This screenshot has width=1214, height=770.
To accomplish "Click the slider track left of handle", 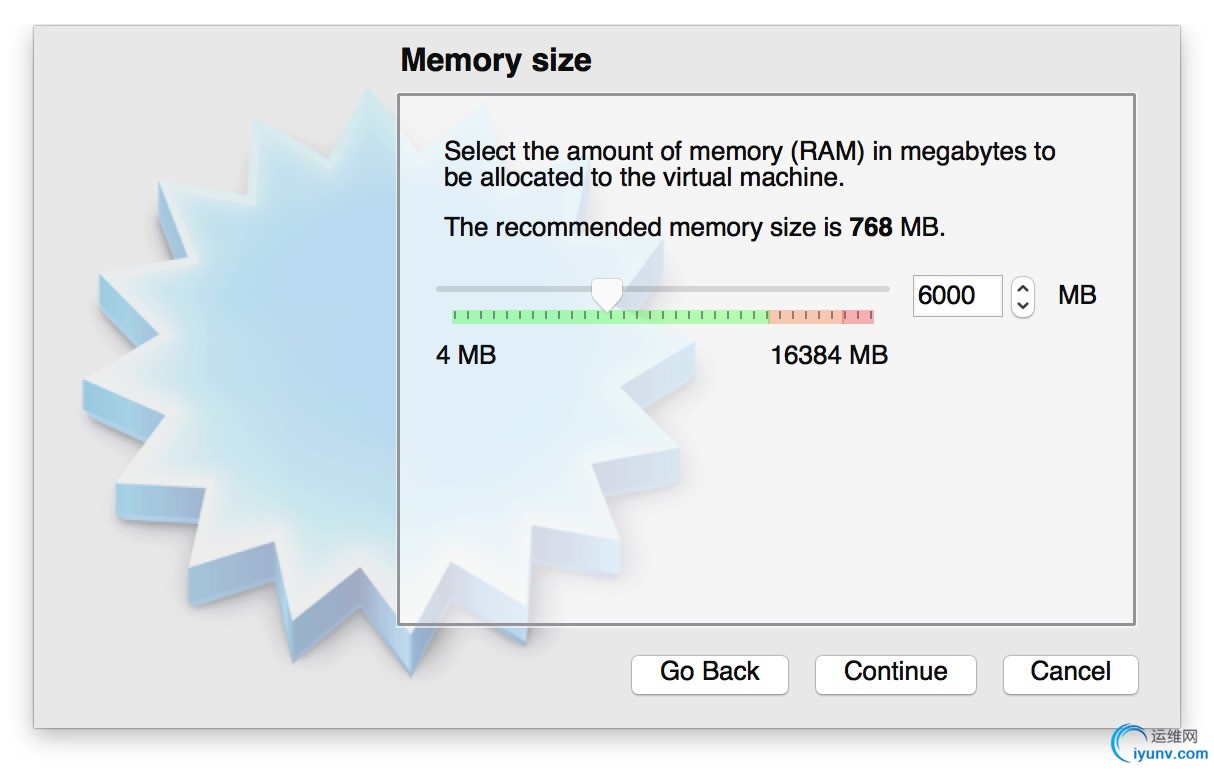I will 514,289.
